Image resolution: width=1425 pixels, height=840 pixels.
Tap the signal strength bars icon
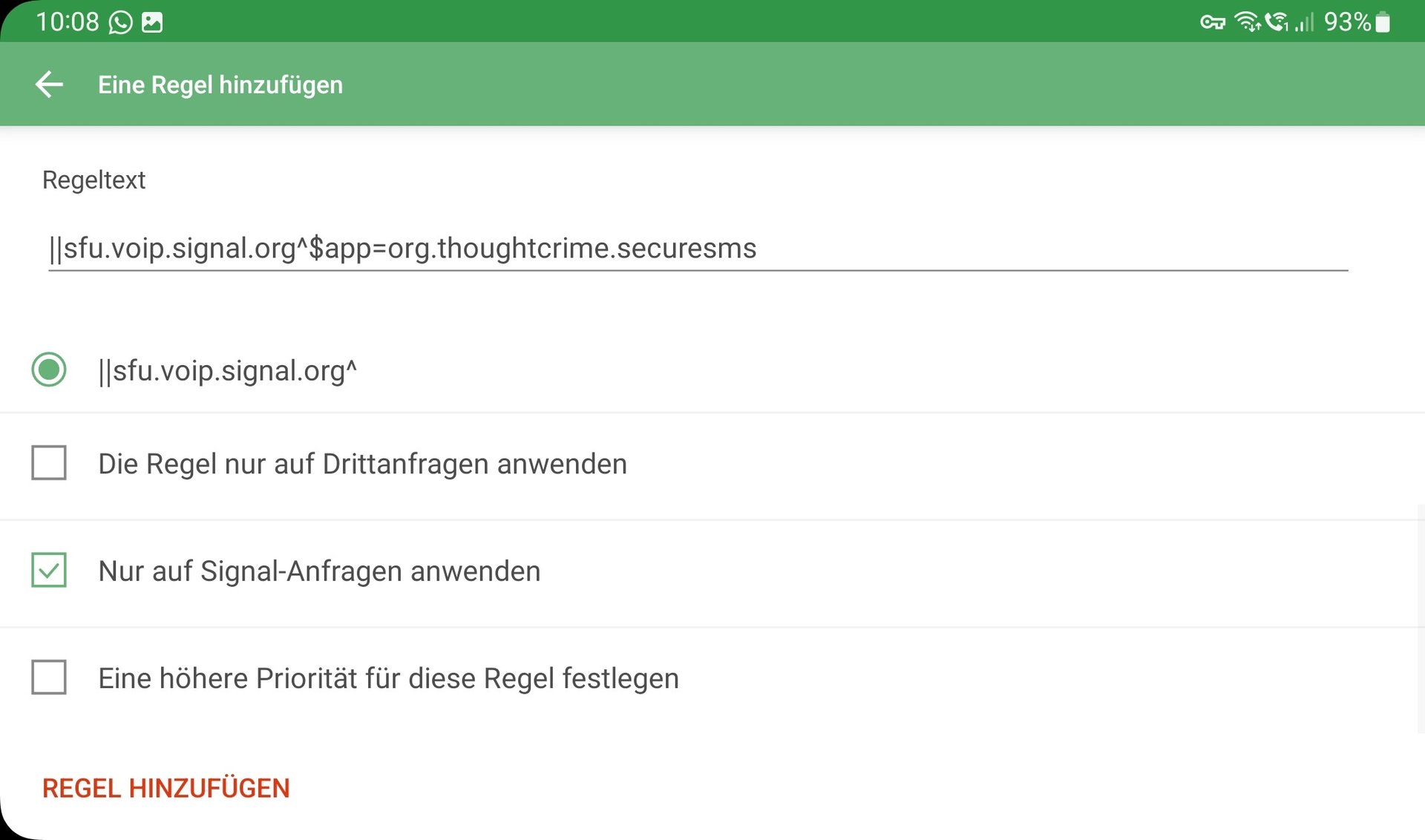(x=1304, y=22)
